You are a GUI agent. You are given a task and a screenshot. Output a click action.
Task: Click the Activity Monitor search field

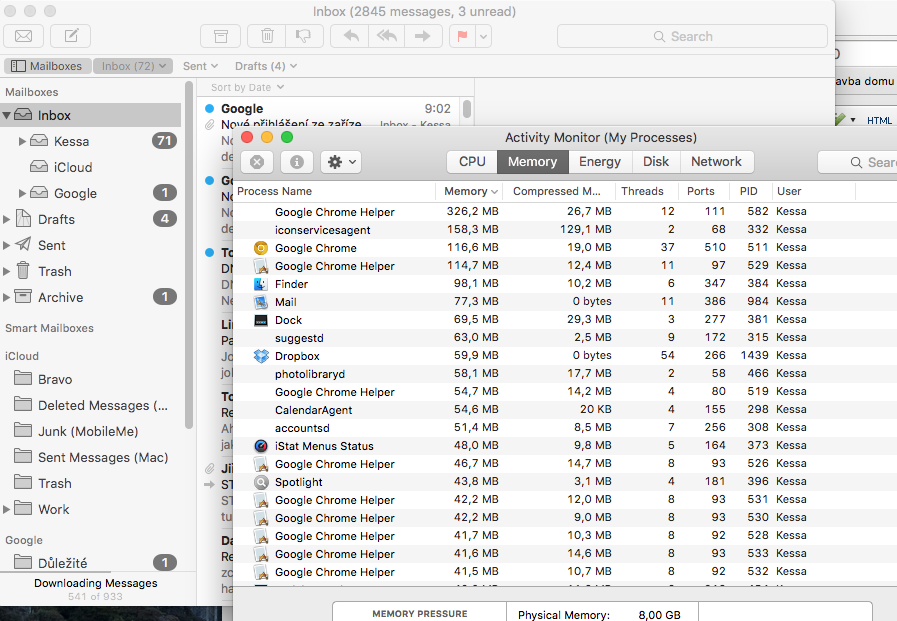pyautogui.click(x=858, y=162)
